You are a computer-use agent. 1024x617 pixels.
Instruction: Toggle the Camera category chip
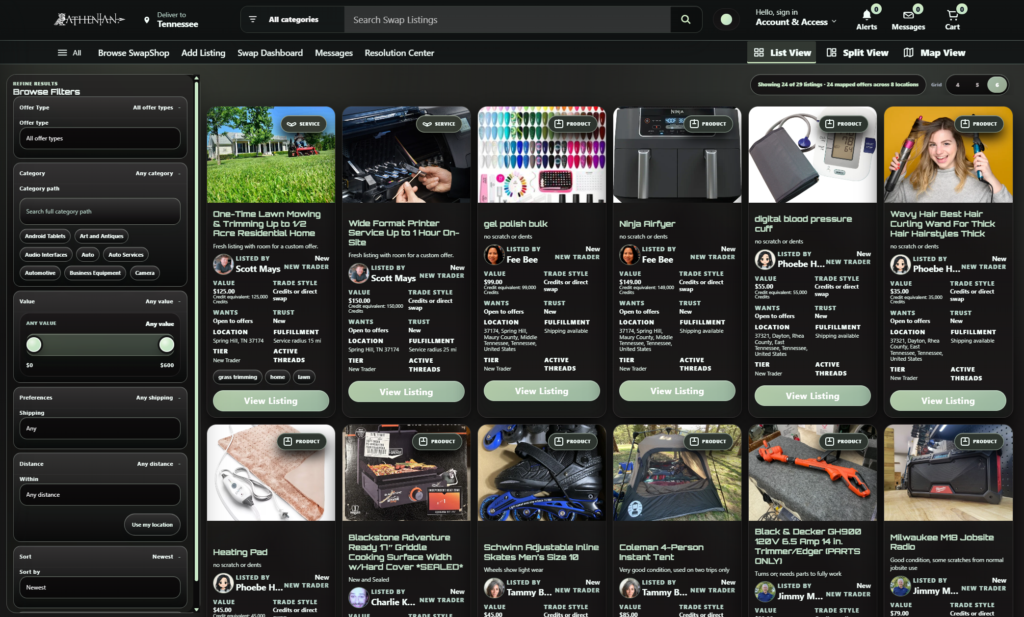[x=145, y=273]
